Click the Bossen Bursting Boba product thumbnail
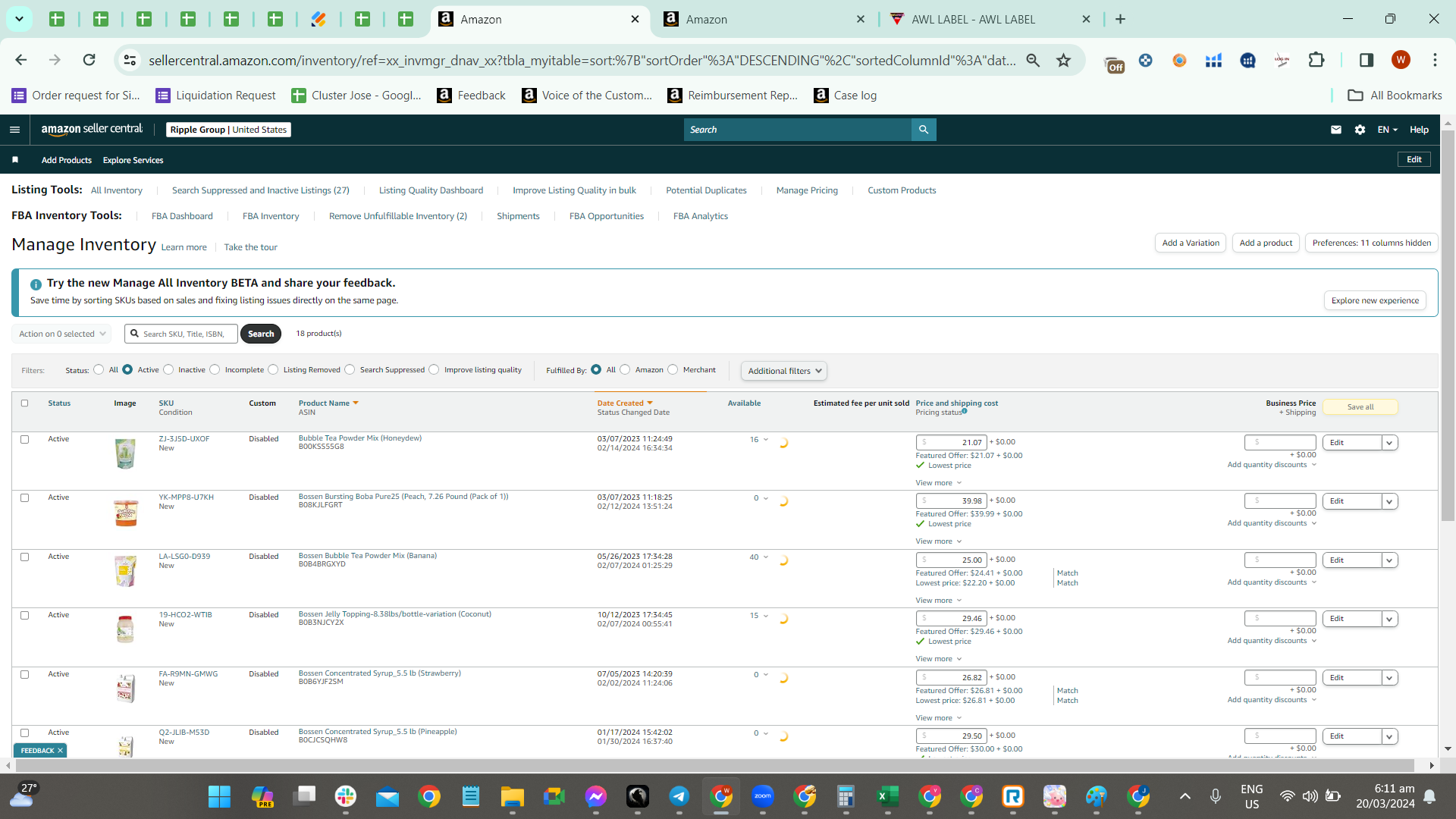The width and height of the screenshot is (1456, 819). pos(125,513)
